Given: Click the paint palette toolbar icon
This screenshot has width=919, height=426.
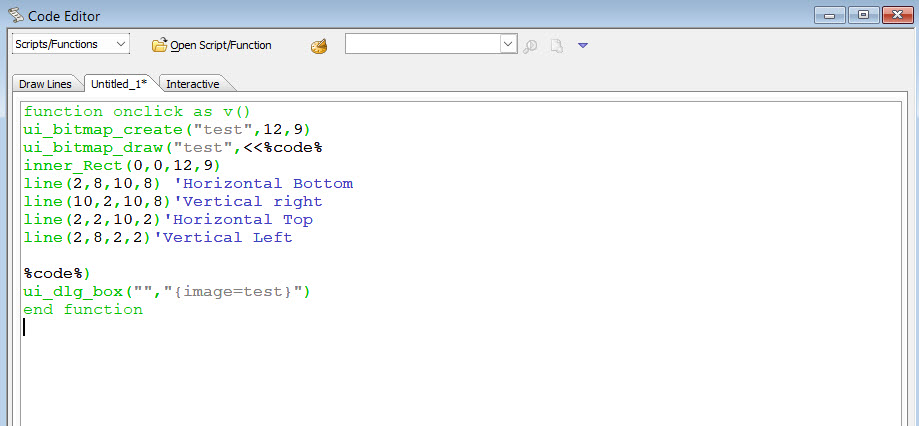Looking at the screenshot, I should pyautogui.click(x=319, y=45).
